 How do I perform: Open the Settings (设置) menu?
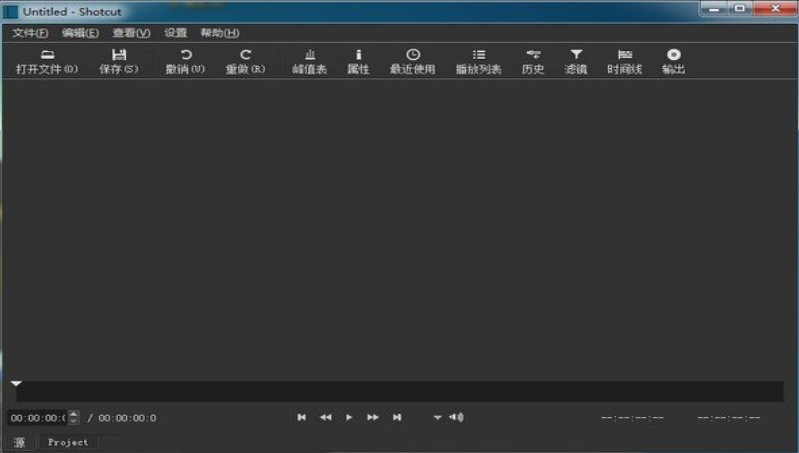point(175,33)
